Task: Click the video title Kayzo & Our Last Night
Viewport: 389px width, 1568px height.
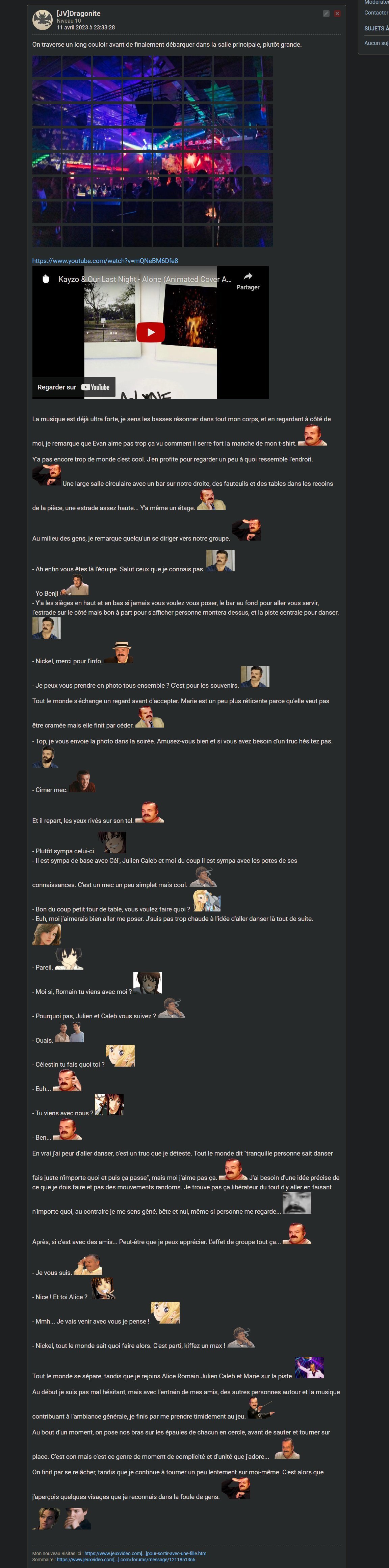Action: click(x=145, y=279)
